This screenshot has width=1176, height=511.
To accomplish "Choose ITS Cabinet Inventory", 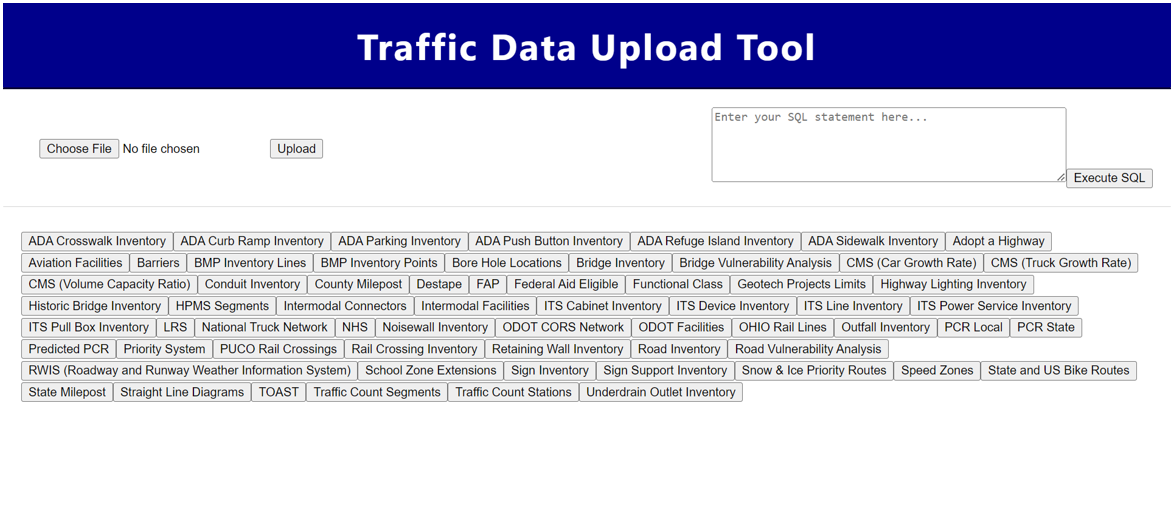I will pyautogui.click(x=603, y=306).
